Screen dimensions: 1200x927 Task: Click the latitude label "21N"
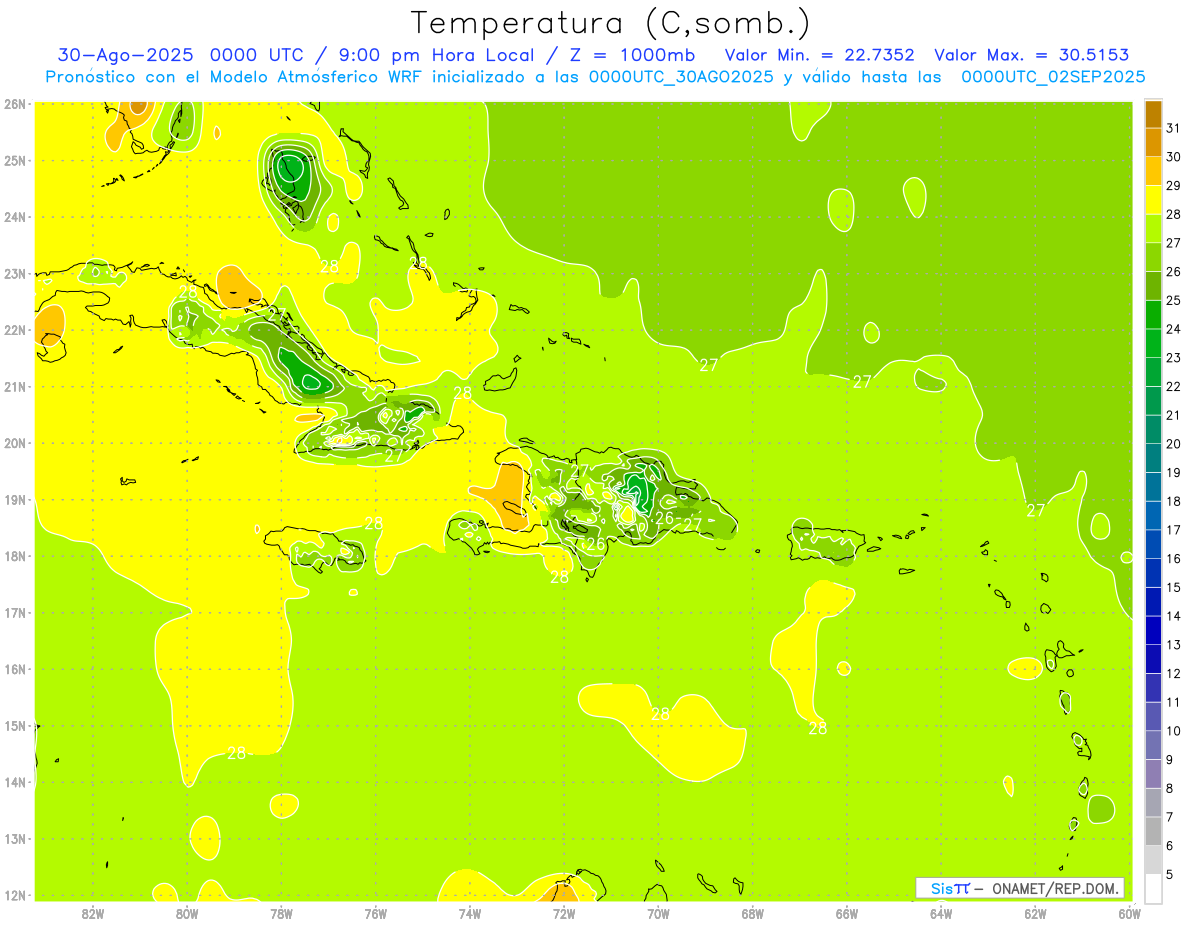(15, 387)
